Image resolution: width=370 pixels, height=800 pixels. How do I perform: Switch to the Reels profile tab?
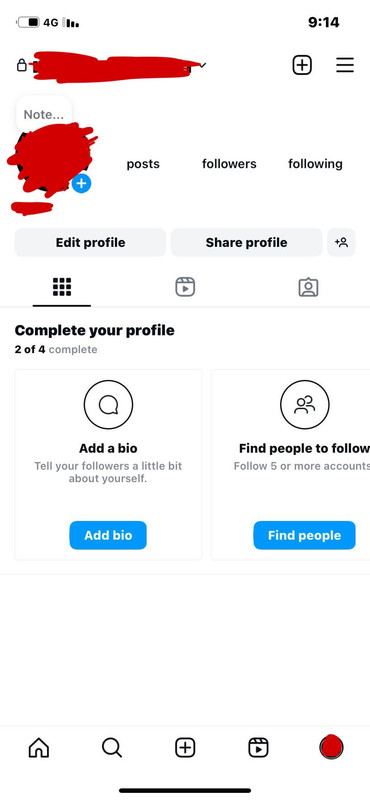[x=185, y=287]
